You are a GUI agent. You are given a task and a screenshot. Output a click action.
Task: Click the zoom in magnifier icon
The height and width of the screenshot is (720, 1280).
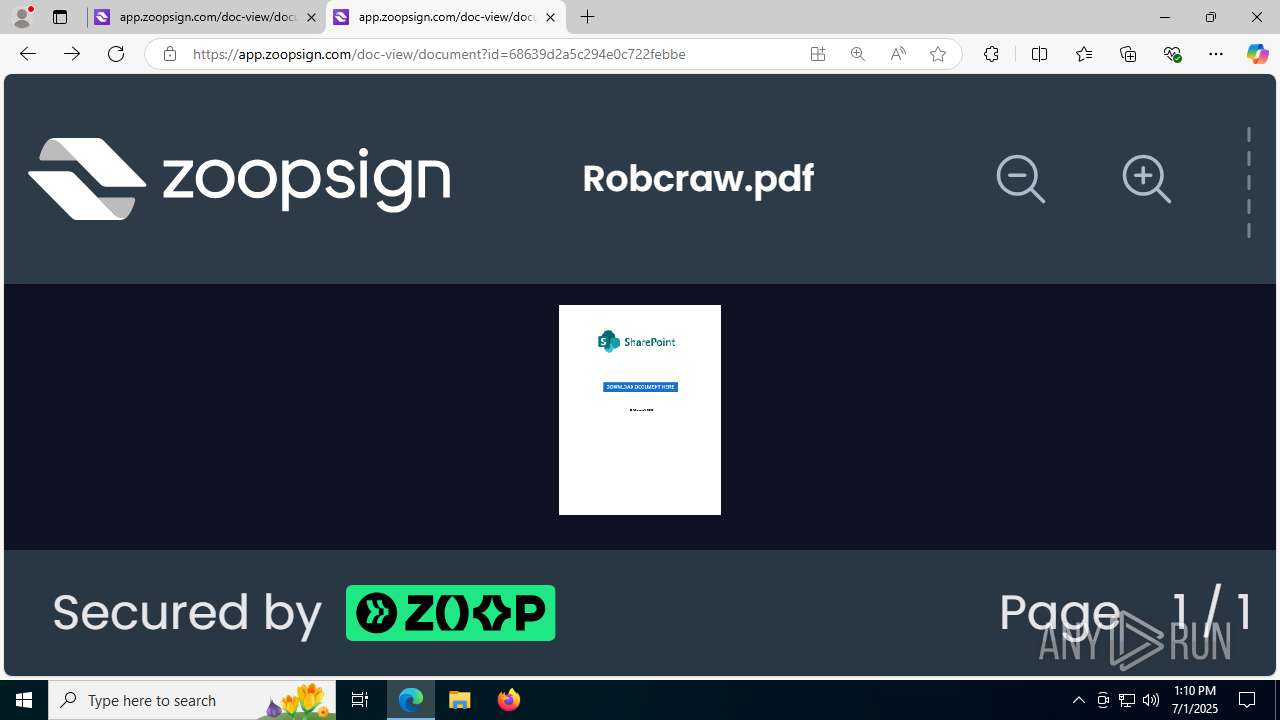click(x=1147, y=180)
